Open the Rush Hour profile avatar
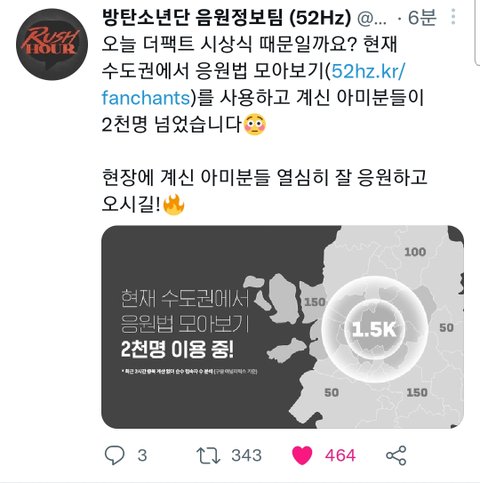The width and height of the screenshot is (480, 483). (x=52, y=44)
